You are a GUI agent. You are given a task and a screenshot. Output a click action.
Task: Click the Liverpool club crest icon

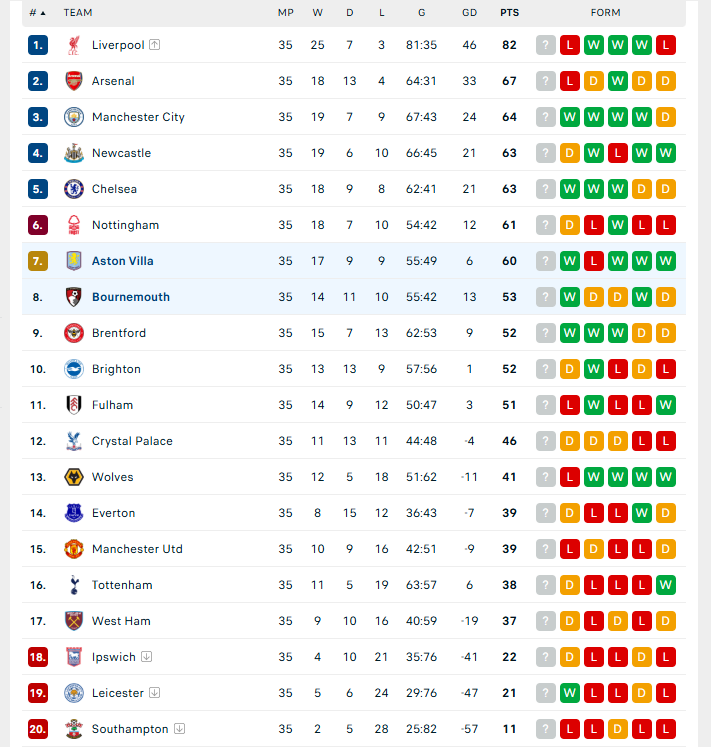(74, 45)
